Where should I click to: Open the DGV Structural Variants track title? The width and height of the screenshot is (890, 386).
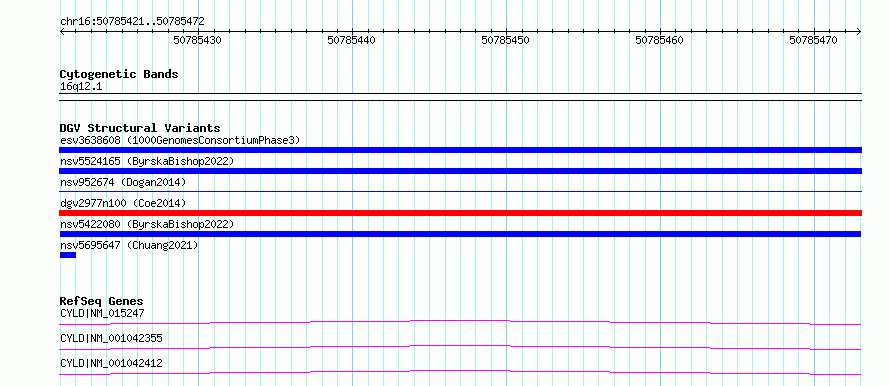[x=140, y=128]
